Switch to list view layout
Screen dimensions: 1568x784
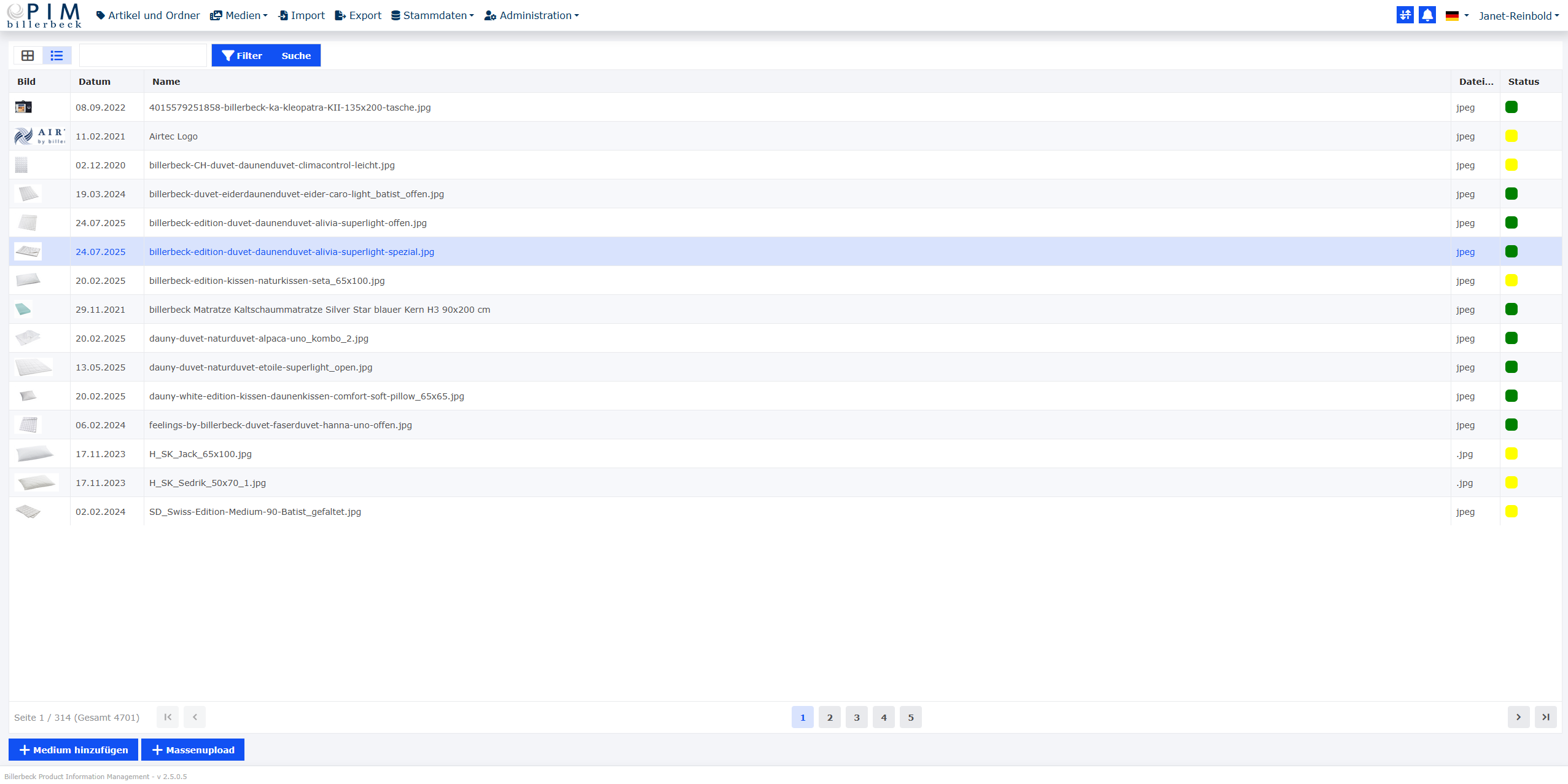click(57, 55)
